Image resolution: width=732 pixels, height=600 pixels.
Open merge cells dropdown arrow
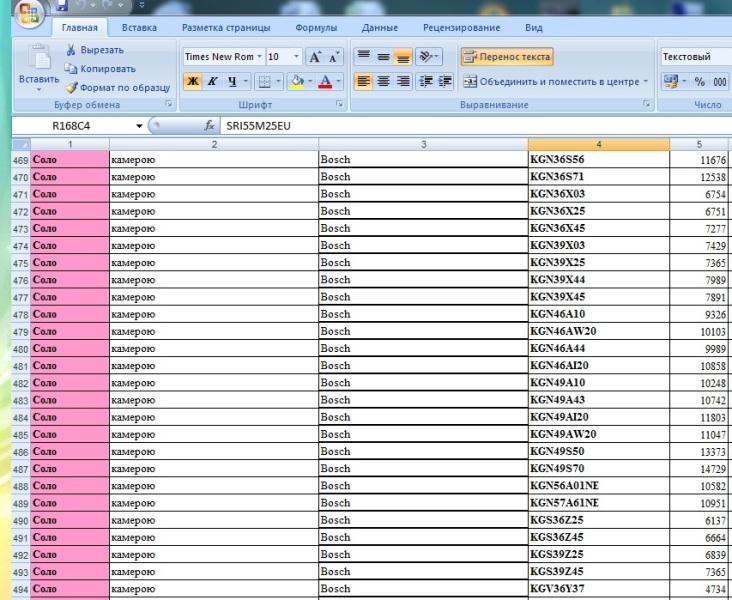click(x=646, y=82)
